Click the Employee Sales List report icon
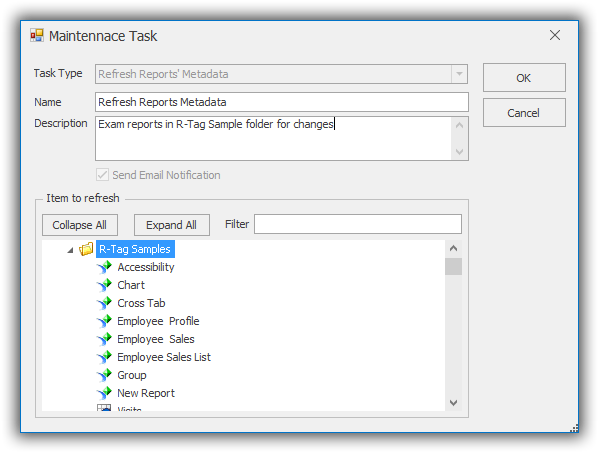 click(104, 357)
